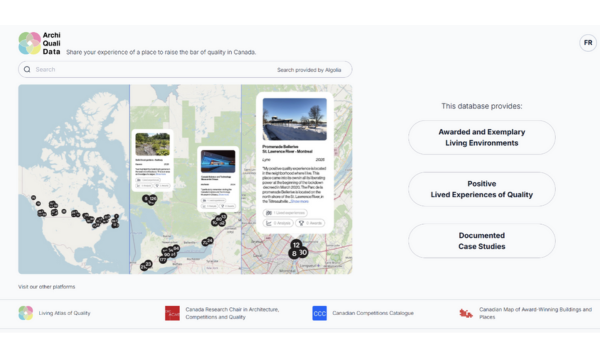Follow the Algolia search provider link
This screenshot has width=600, height=360.
(x=333, y=70)
